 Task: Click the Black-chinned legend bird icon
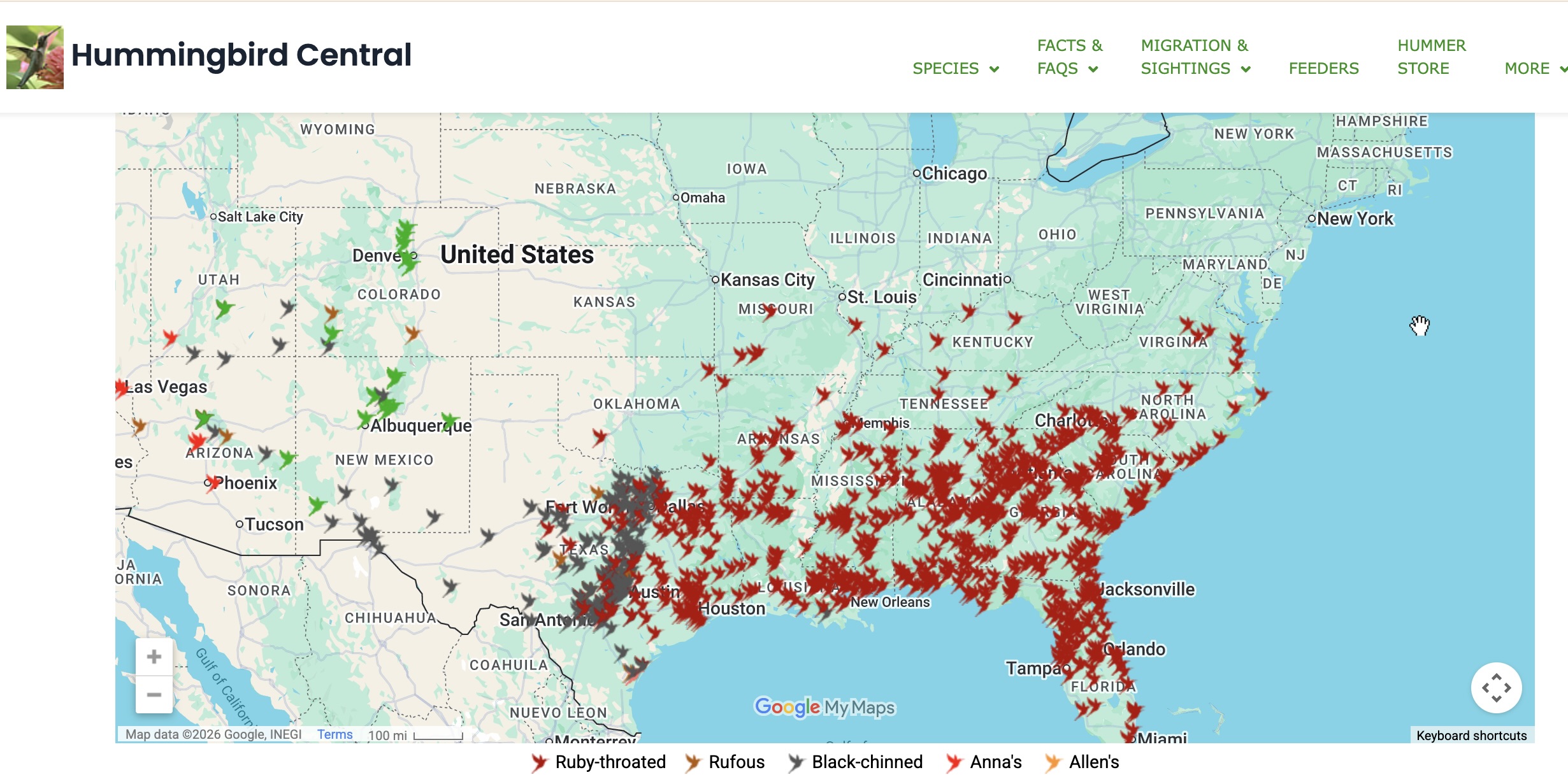795,762
